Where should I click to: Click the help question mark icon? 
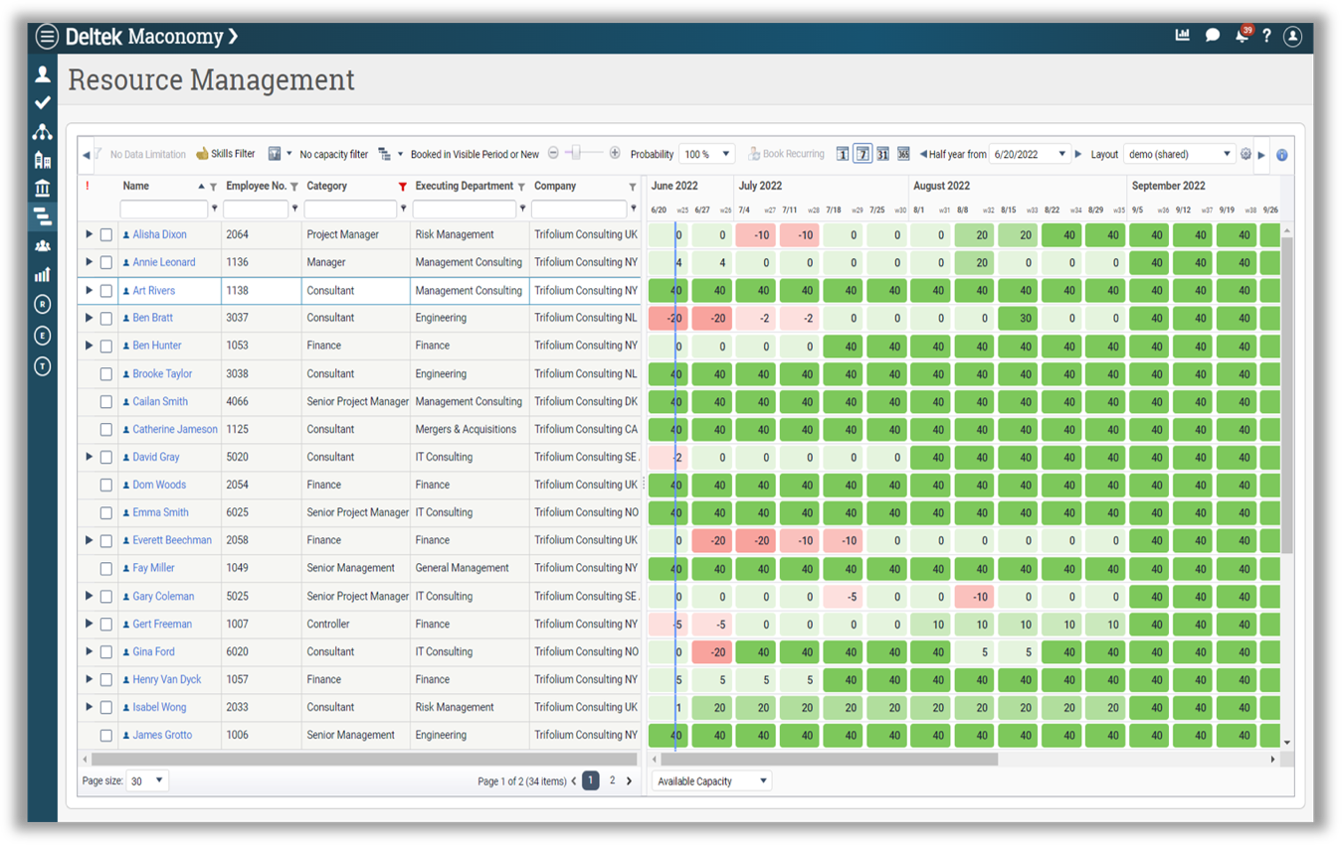click(1266, 36)
